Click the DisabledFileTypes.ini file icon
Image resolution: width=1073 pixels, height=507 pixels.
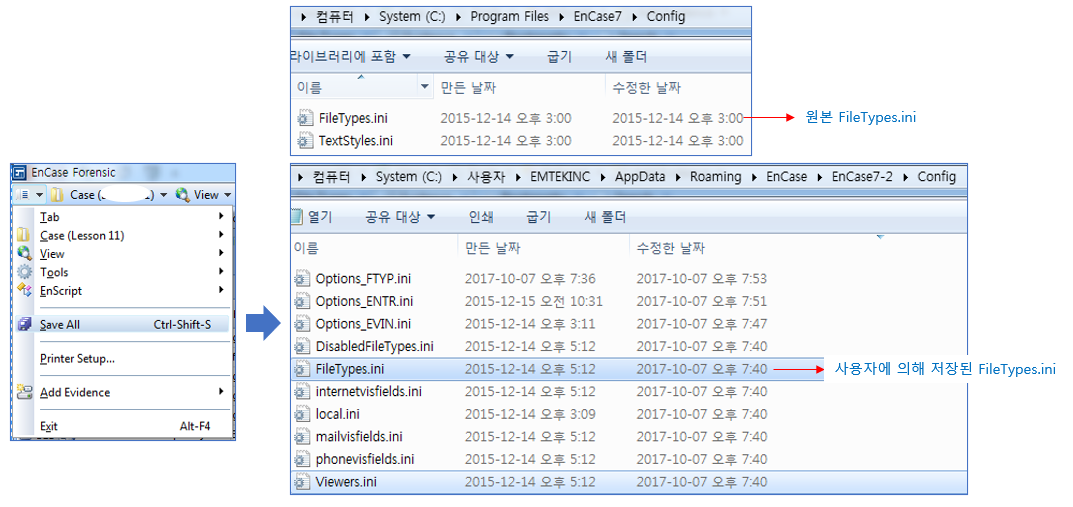[302, 346]
